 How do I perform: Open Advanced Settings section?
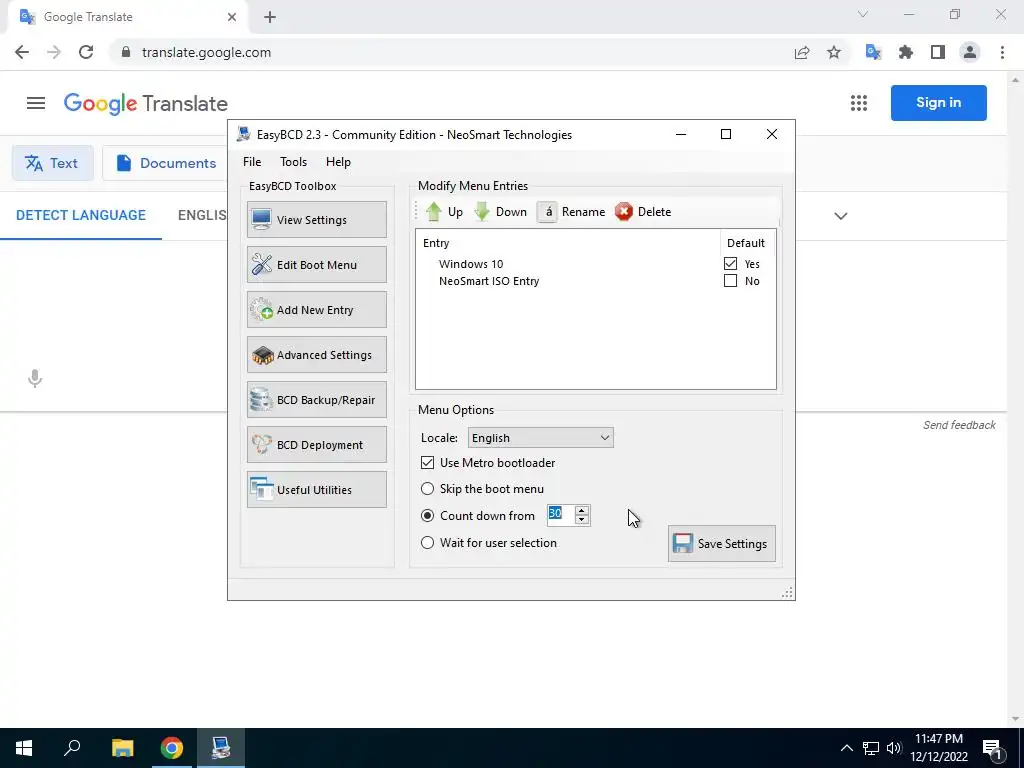tap(317, 355)
